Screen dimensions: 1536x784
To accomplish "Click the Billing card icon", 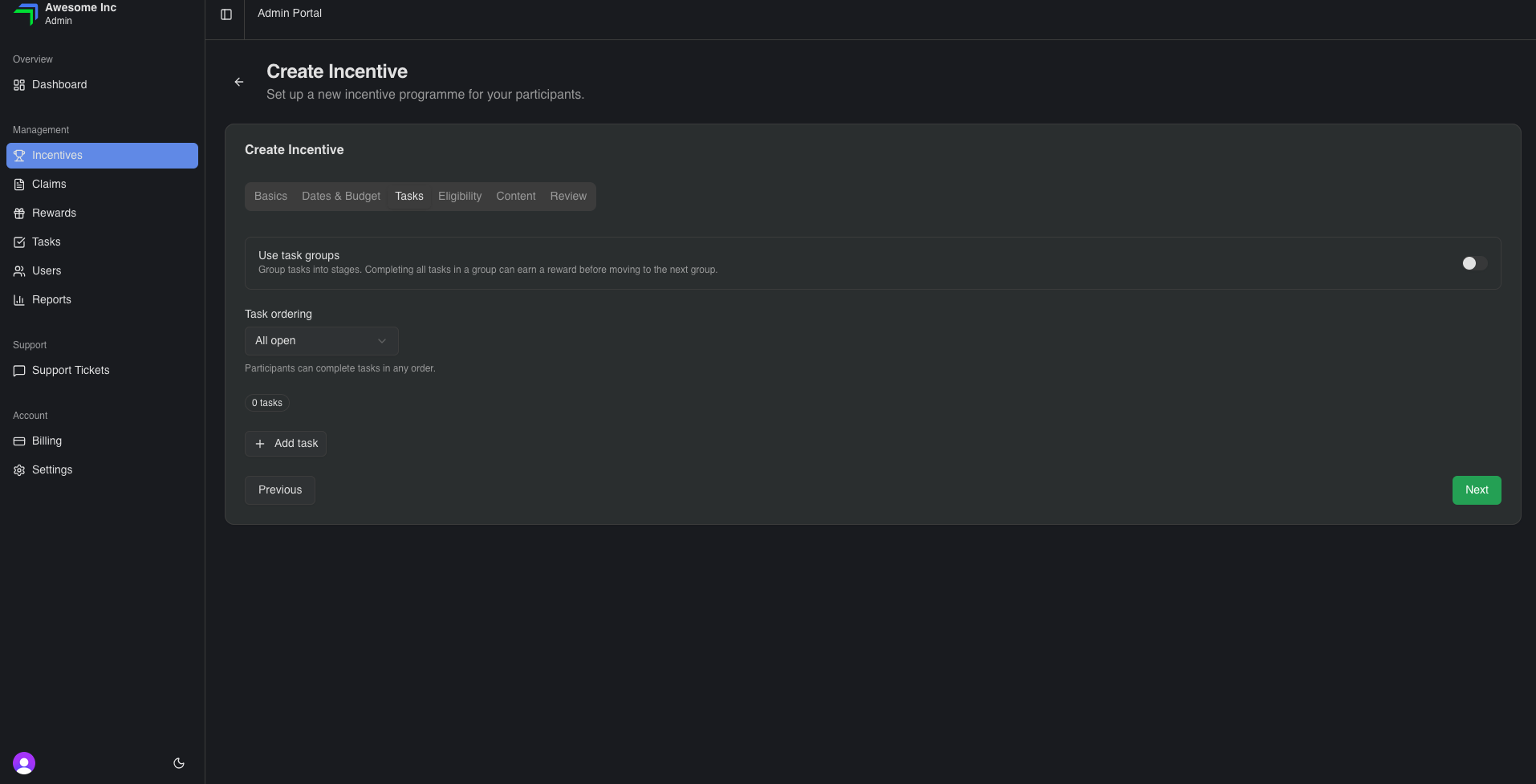I will [19, 441].
